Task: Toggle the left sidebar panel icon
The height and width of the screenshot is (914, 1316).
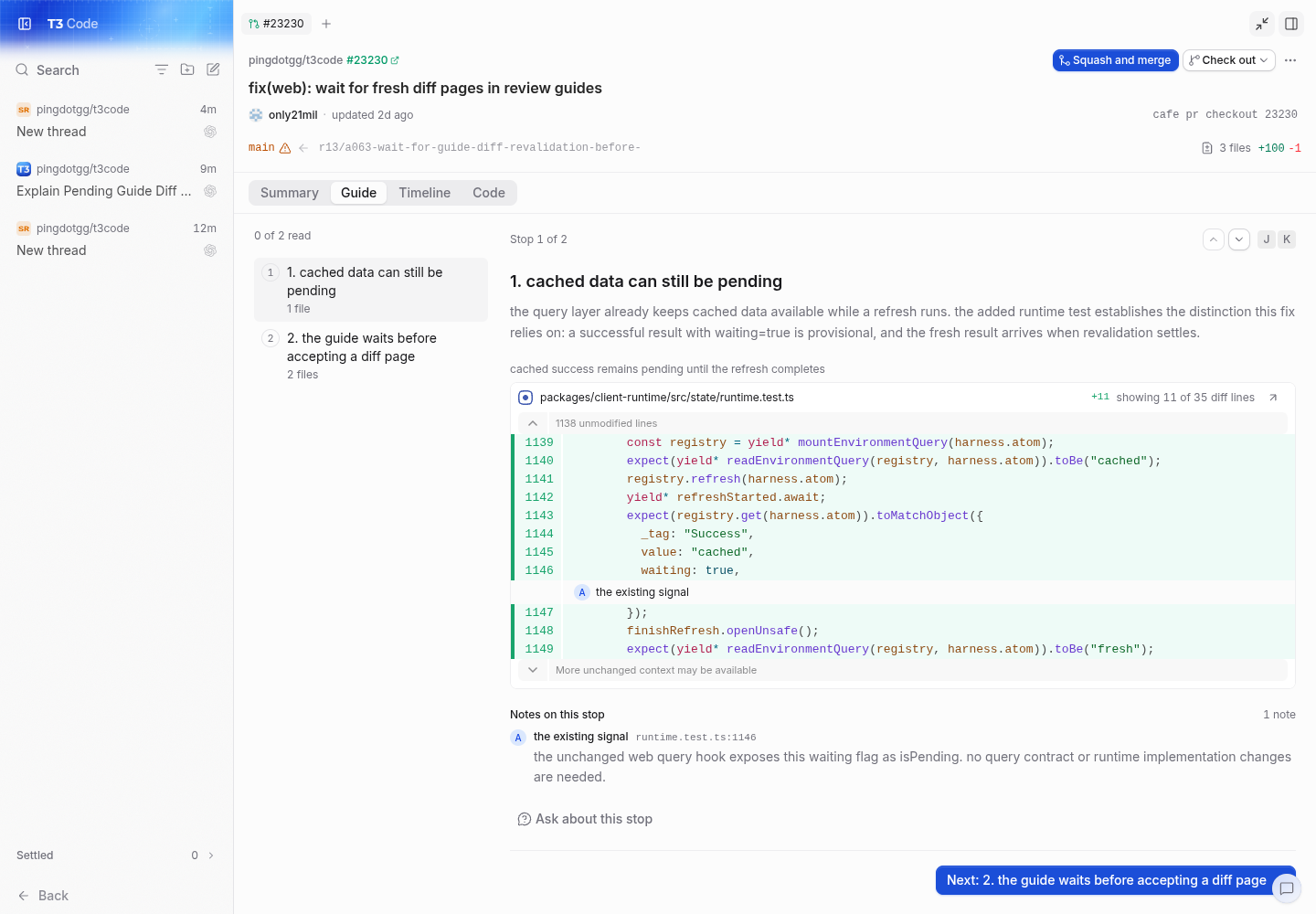Action: (25, 24)
